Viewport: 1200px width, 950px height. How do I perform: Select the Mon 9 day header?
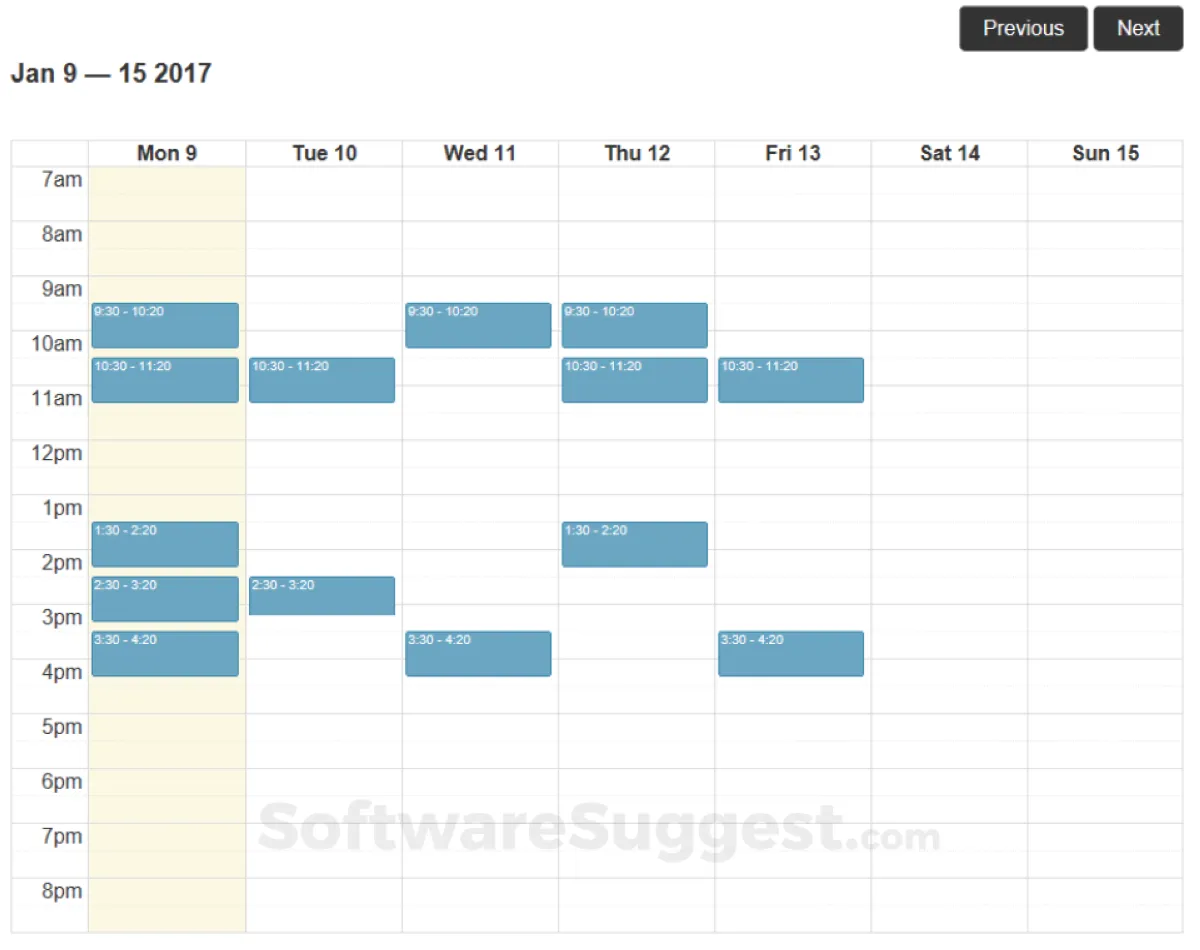[x=167, y=153]
